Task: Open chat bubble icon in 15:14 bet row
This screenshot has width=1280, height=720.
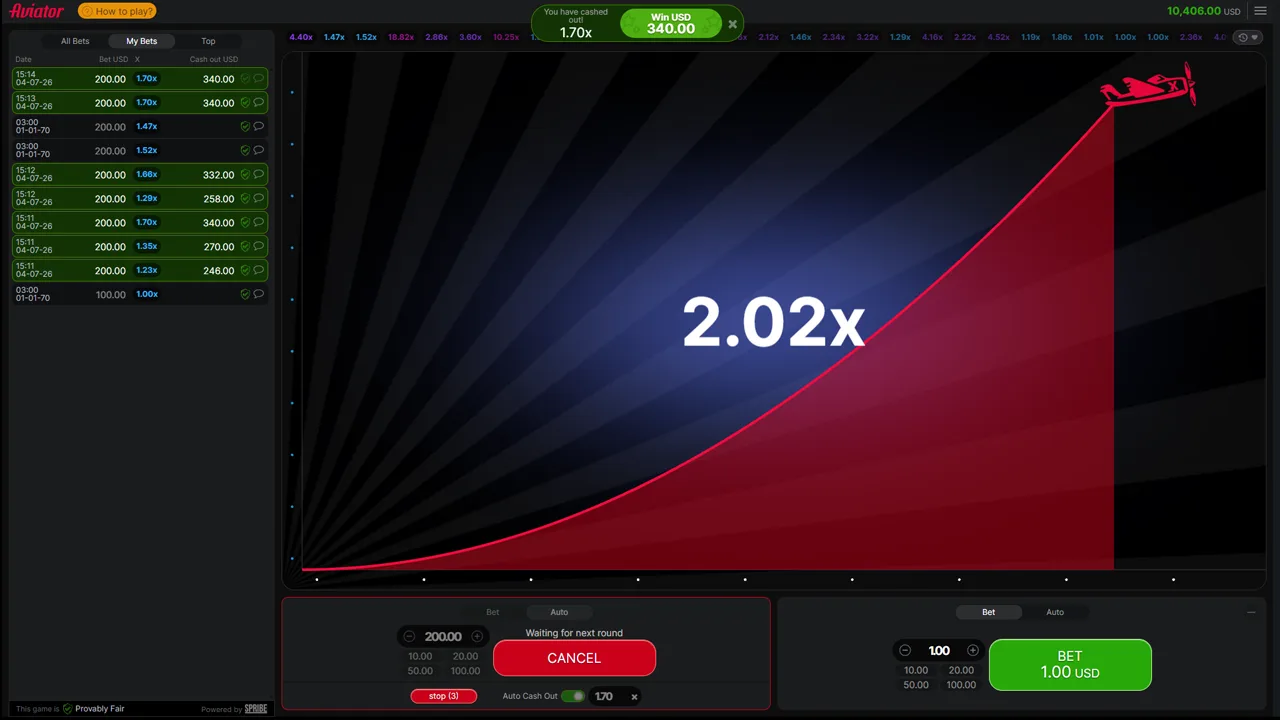Action: pyautogui.click(x=258, y=78)
